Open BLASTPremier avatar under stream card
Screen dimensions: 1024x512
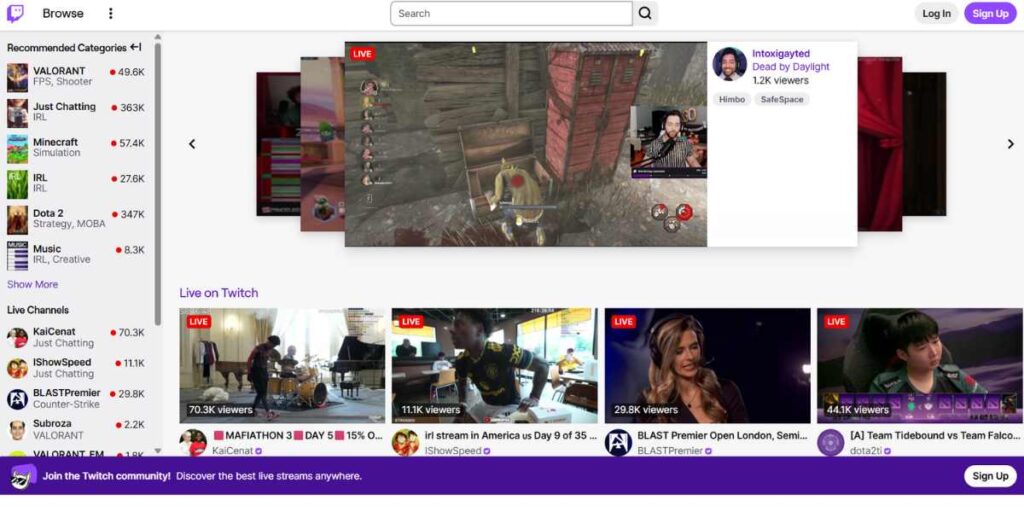(618, 442)
